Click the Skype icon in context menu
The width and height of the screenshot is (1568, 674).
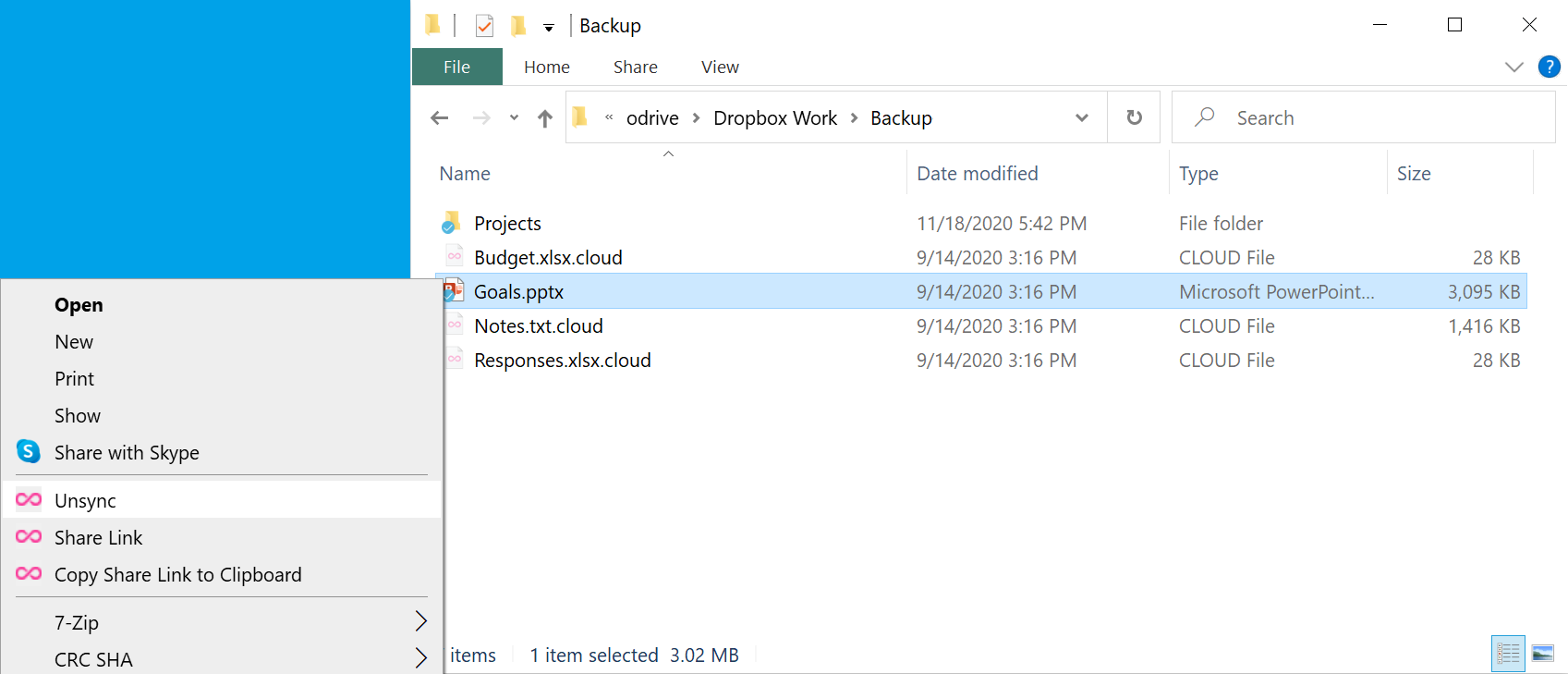[x=29, y=452]
